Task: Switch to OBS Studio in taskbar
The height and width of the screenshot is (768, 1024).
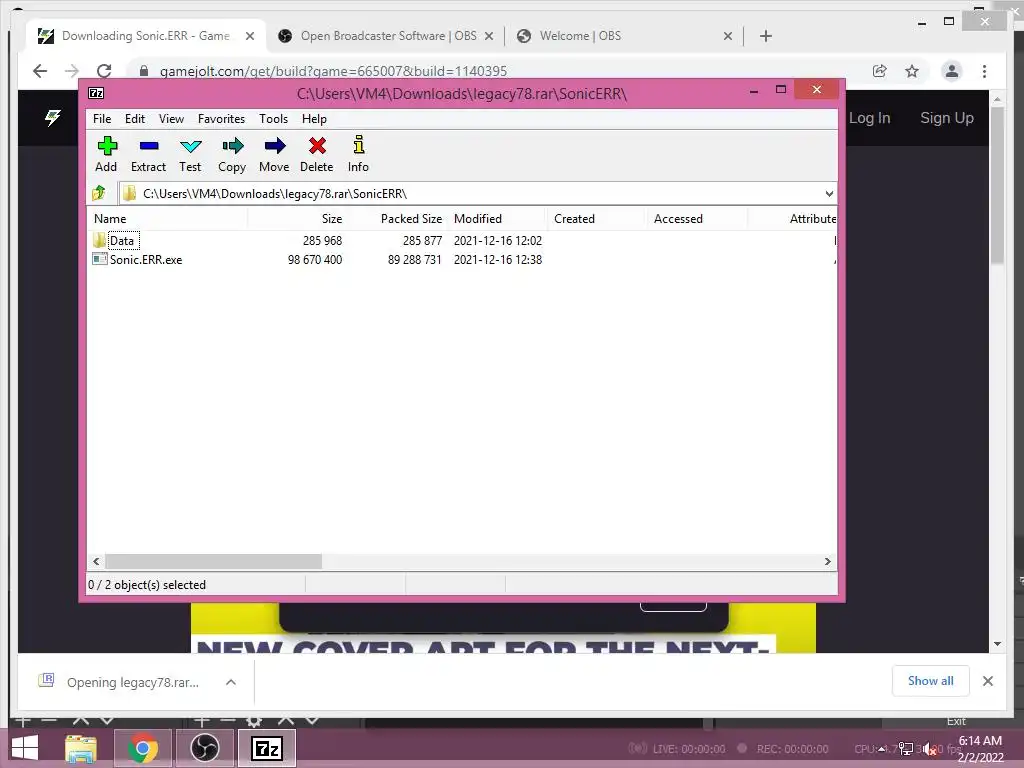Action: [204, 748]
